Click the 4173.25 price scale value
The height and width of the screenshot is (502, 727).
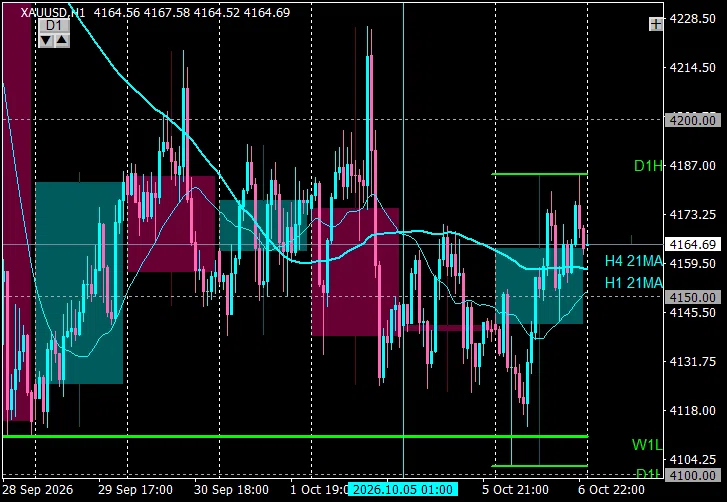click(x=693, y=215)
